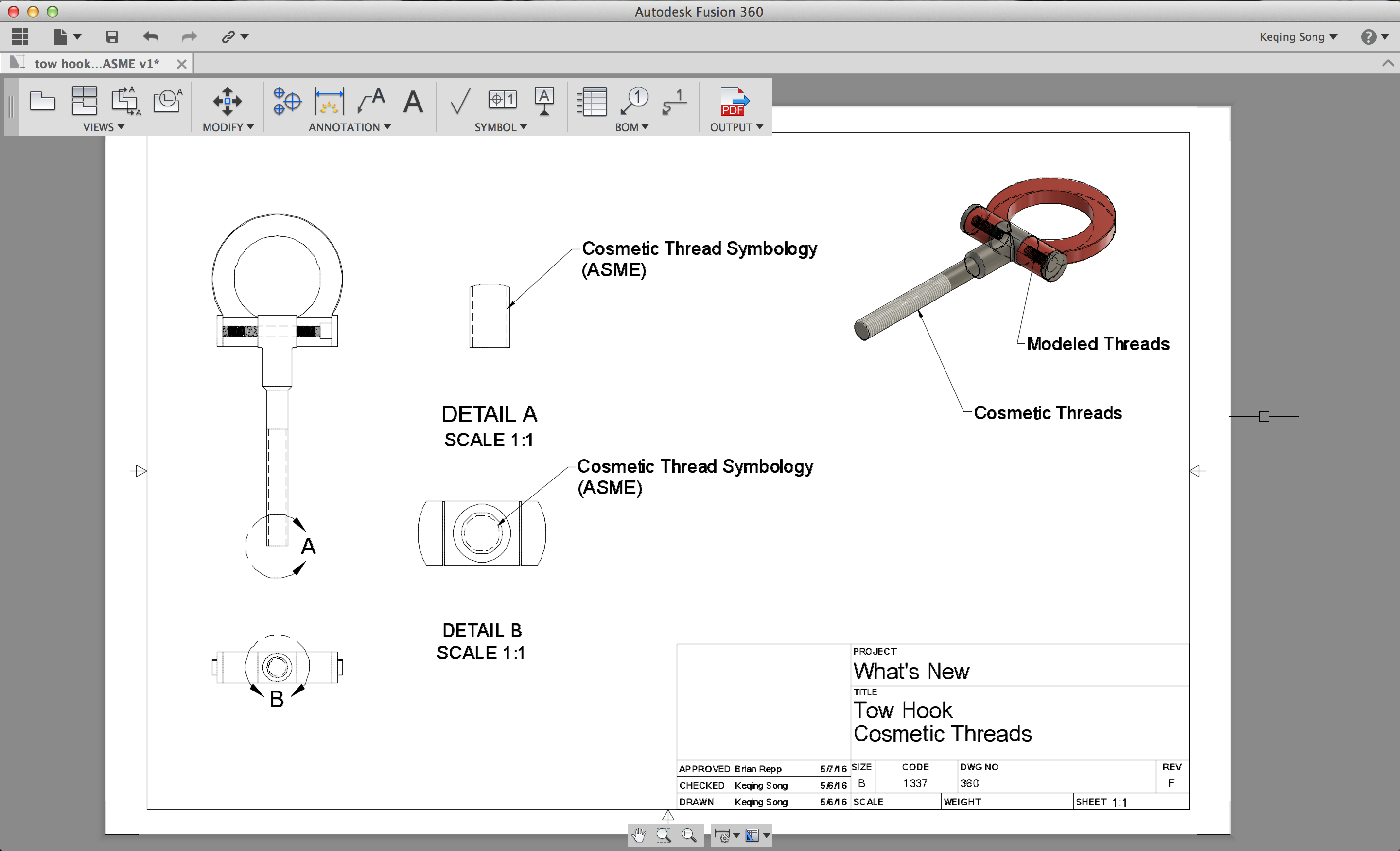Image resolution: width=1400 pixels, height=851 pixels.
Task: Select the Center Mark annotation tool
Action: (x=287, y=101)
